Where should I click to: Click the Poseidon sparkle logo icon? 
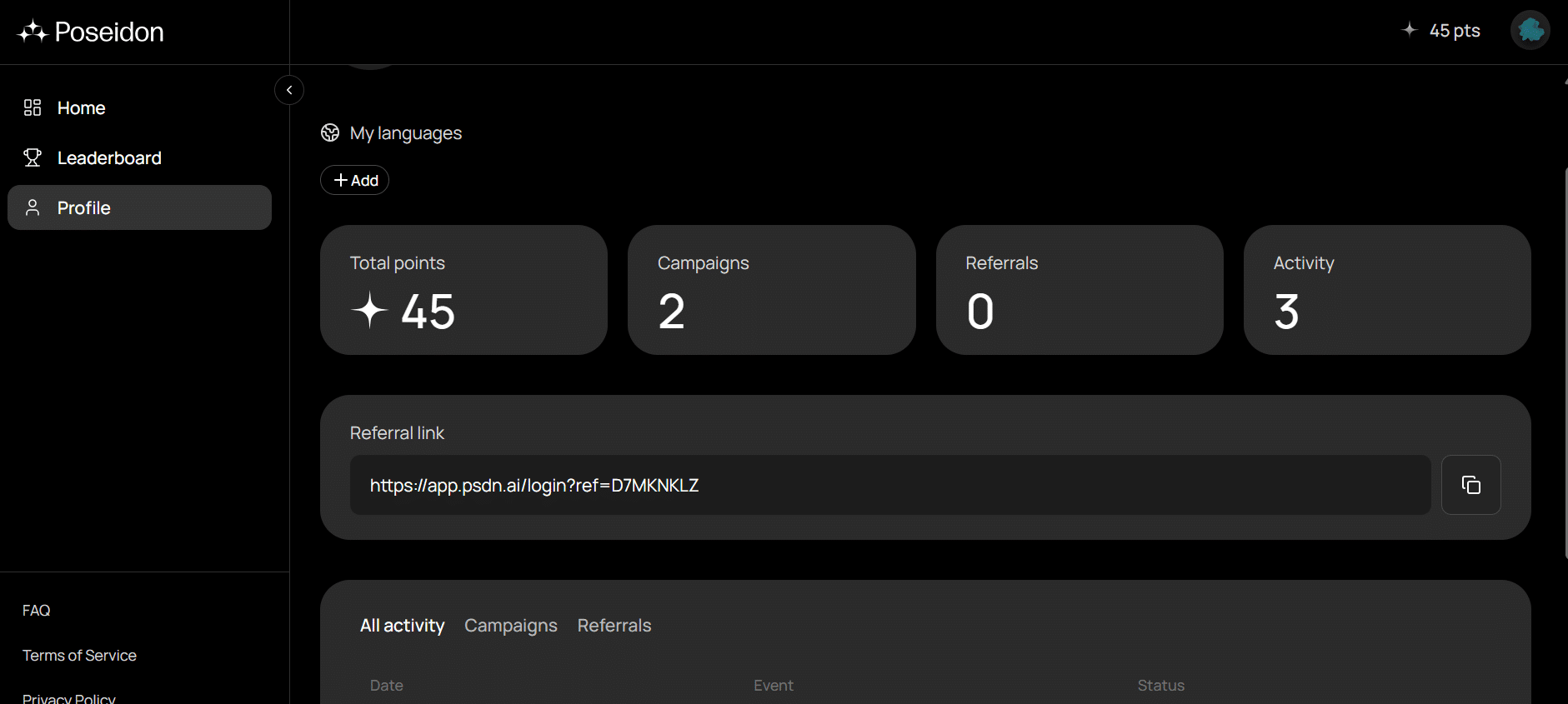(33, 32)
